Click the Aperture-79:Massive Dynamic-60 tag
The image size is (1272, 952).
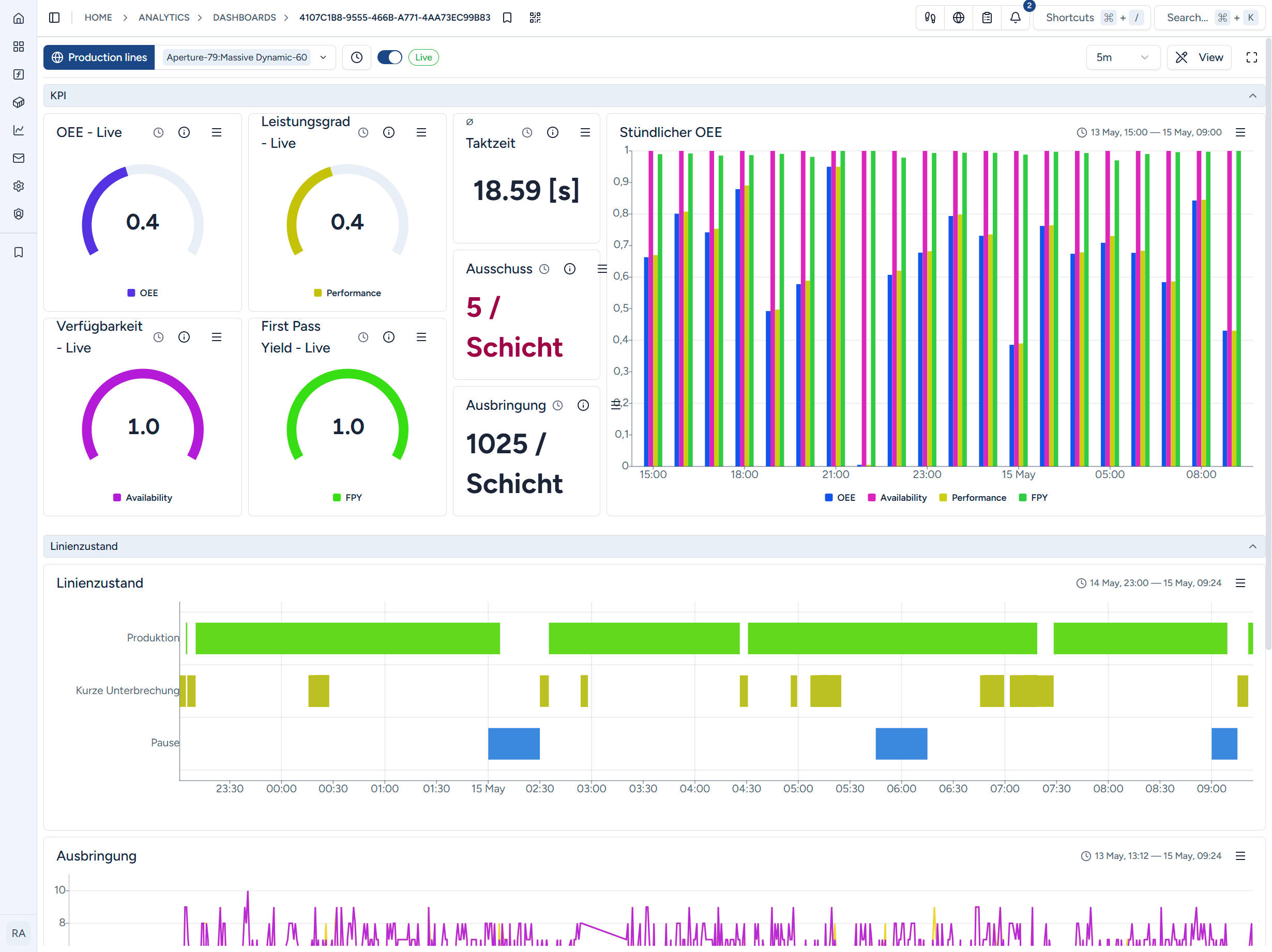pyautogui.click(x=236, y=57)
